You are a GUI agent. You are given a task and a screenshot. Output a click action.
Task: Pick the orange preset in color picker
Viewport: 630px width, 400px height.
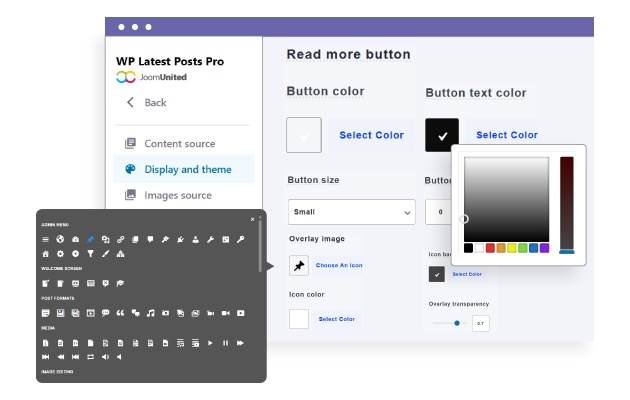(x=501, y=248)
